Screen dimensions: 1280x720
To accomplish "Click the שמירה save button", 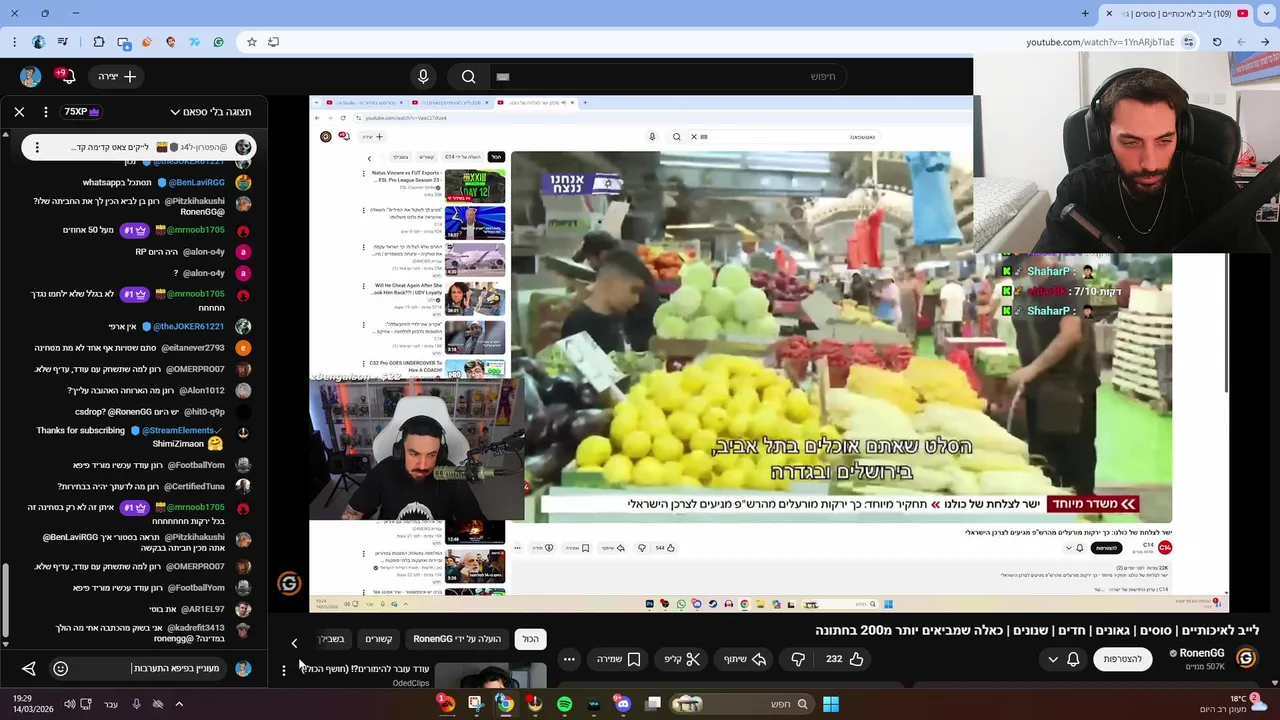I will click(618, 659).
